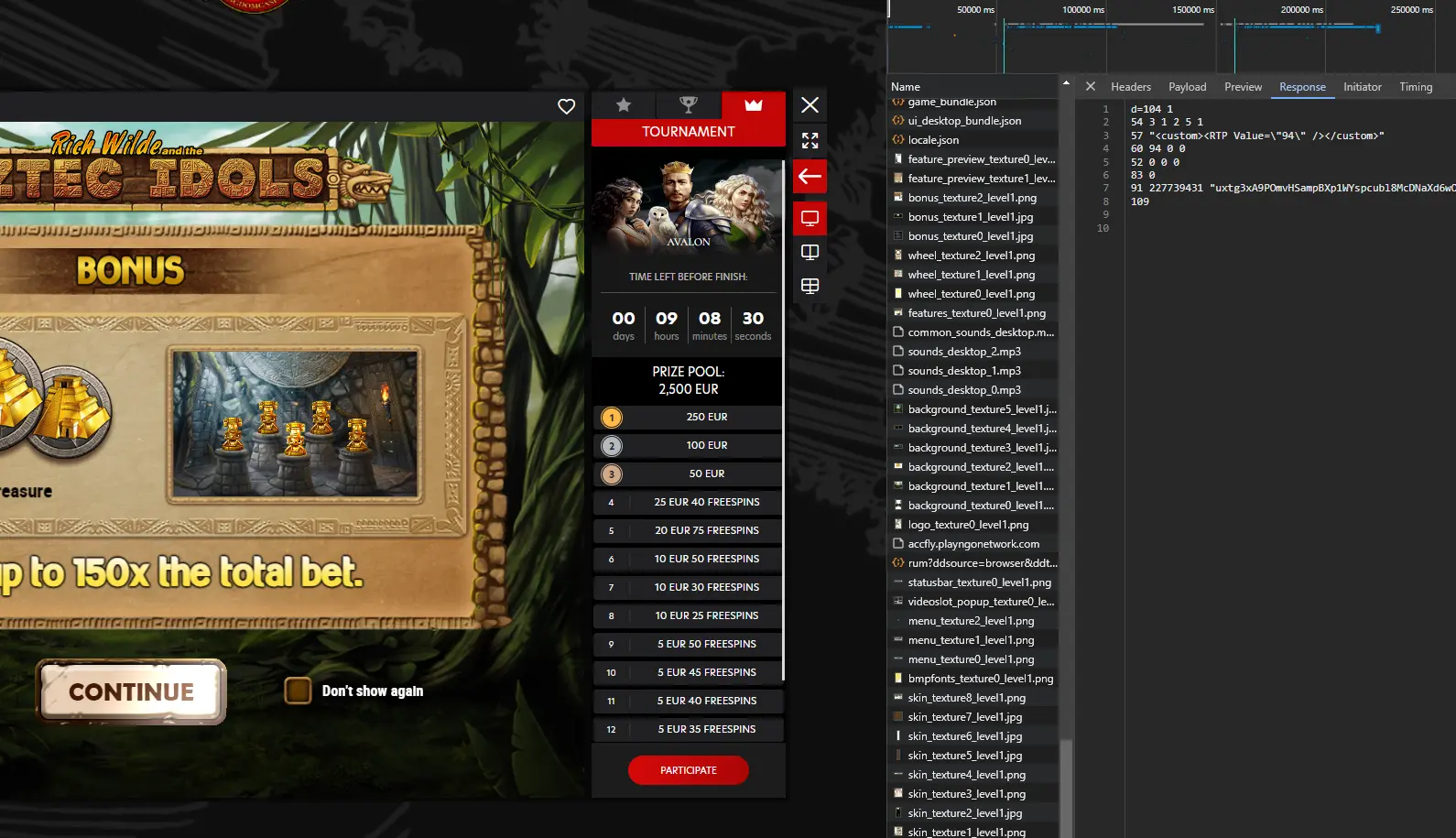Select sounds_desktop_0.mp3 request

pos(973,390)
